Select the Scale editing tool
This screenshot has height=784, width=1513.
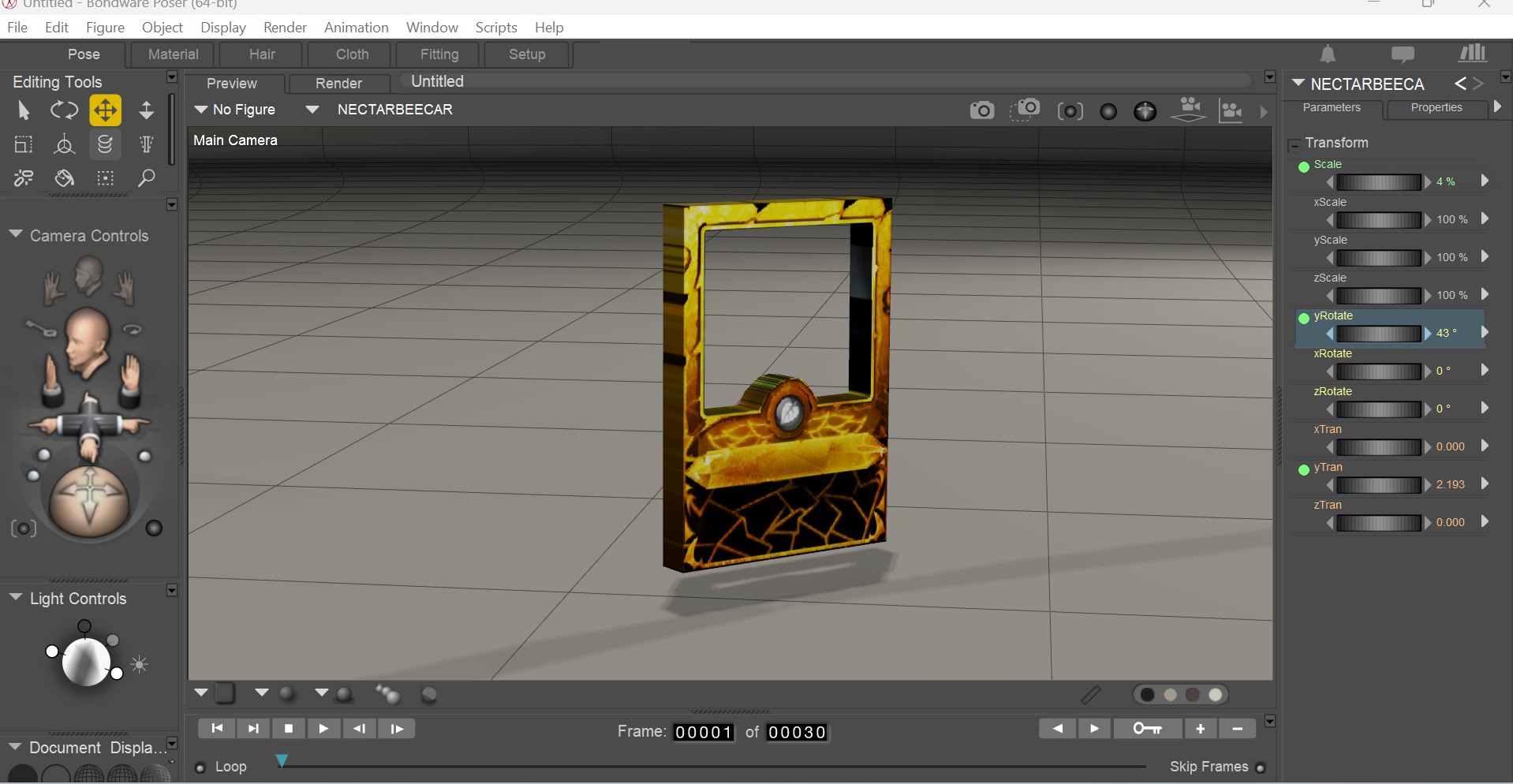(24, 144)
